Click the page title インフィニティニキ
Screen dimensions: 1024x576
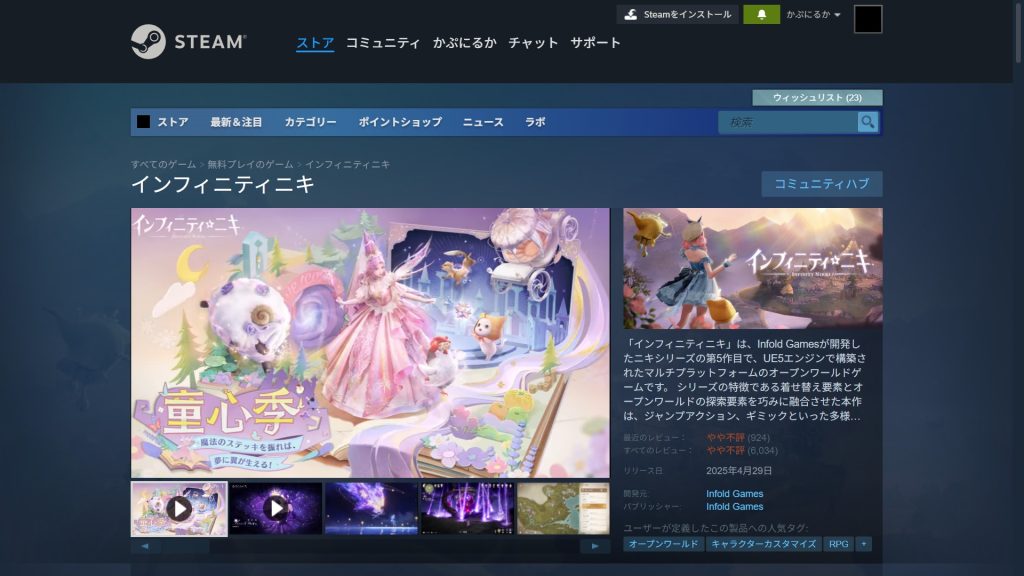click(223, 185)
